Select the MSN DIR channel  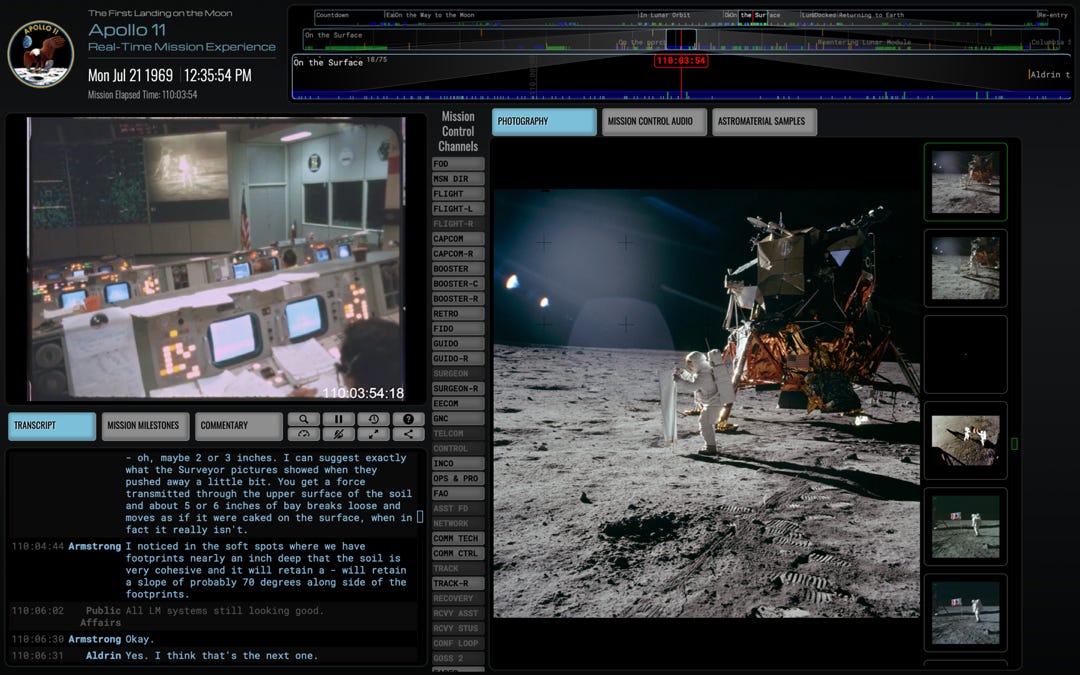(458, 179)
